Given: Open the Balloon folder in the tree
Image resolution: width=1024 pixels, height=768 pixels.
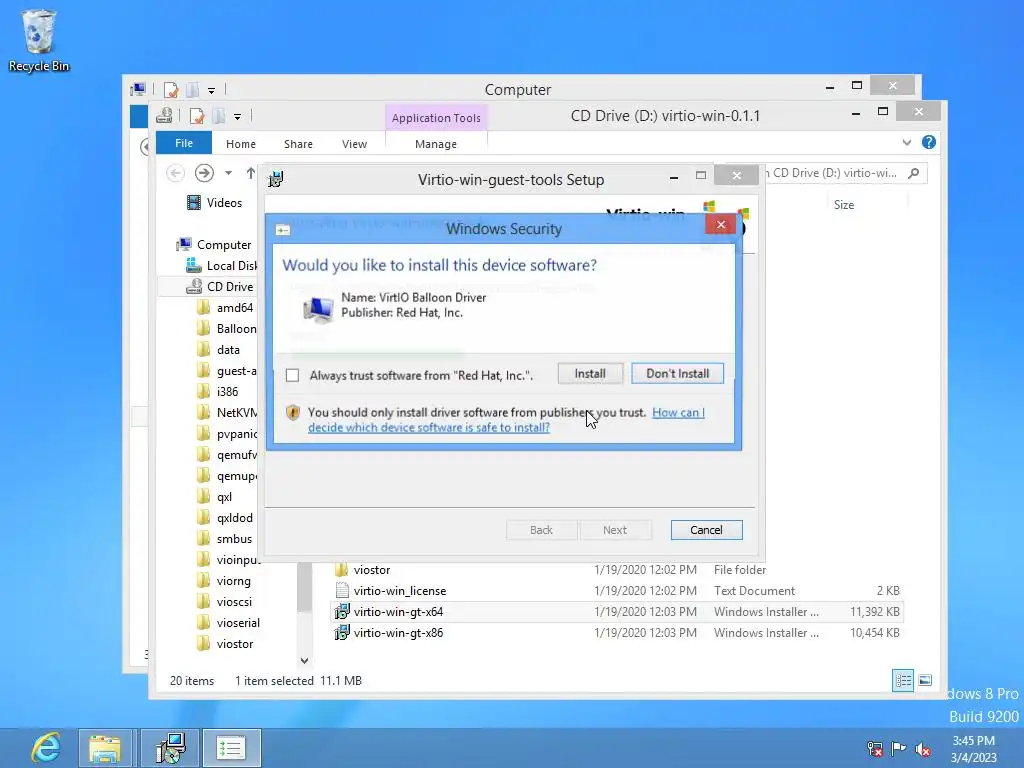Looking at the screenshot, I should (x=227, y=328).
